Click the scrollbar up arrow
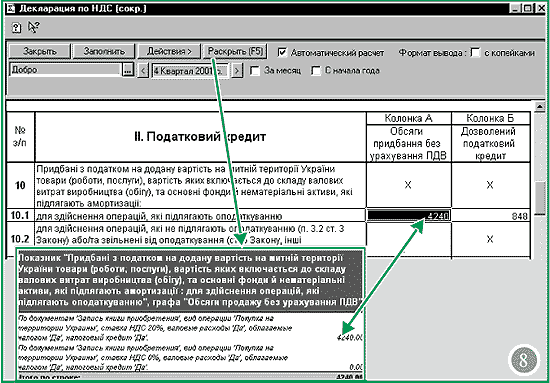Image resolution: width=550 pixels, height=383 pixels. tap(539, 106)
